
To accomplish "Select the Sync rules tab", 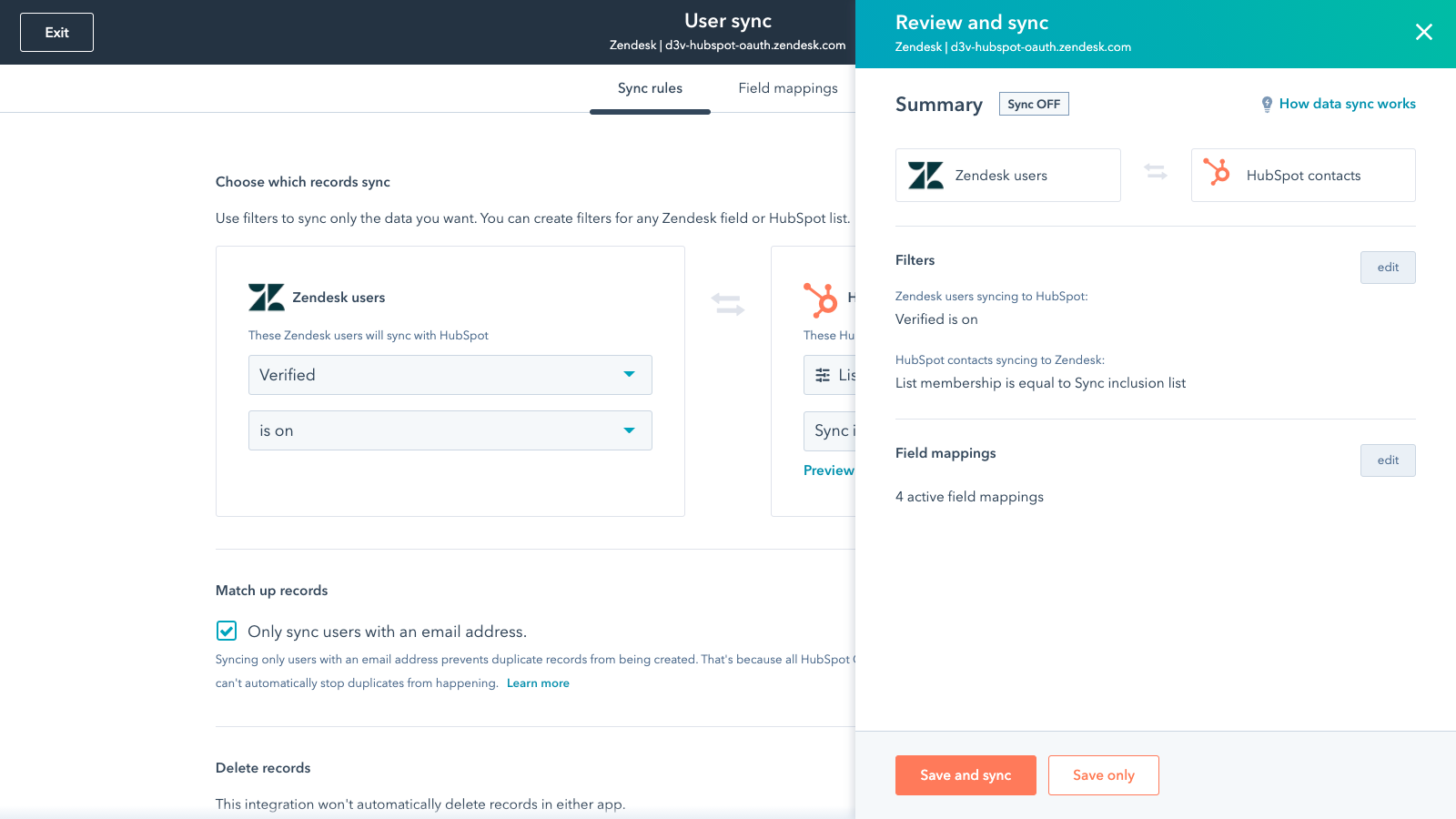I will pyautogui.click(x=650, y=88).
